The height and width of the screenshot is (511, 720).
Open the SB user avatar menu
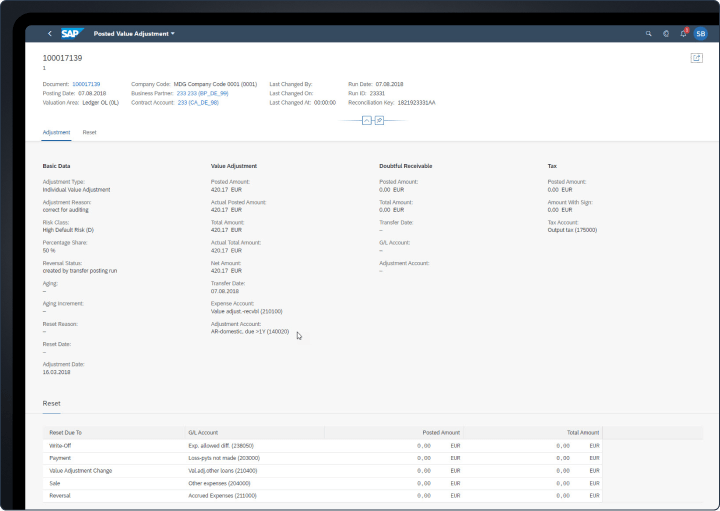pos(700,34)
